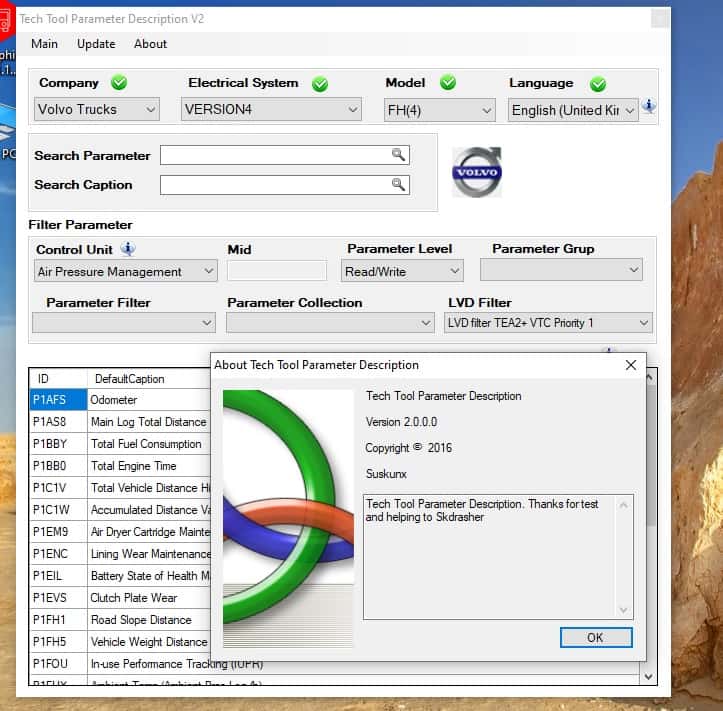Click the DefaultCaption column header

click(148, 379)
